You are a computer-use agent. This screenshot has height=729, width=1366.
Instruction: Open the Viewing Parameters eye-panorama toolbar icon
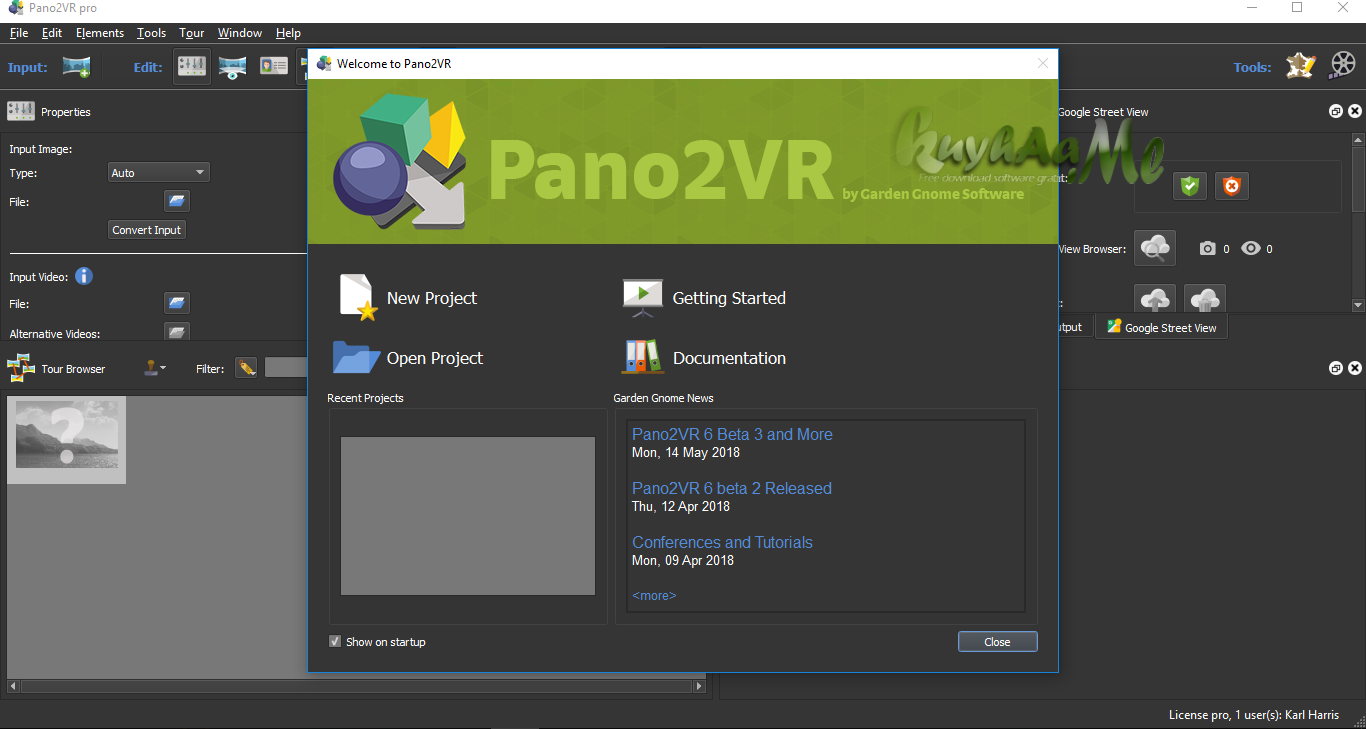(232, 67)
